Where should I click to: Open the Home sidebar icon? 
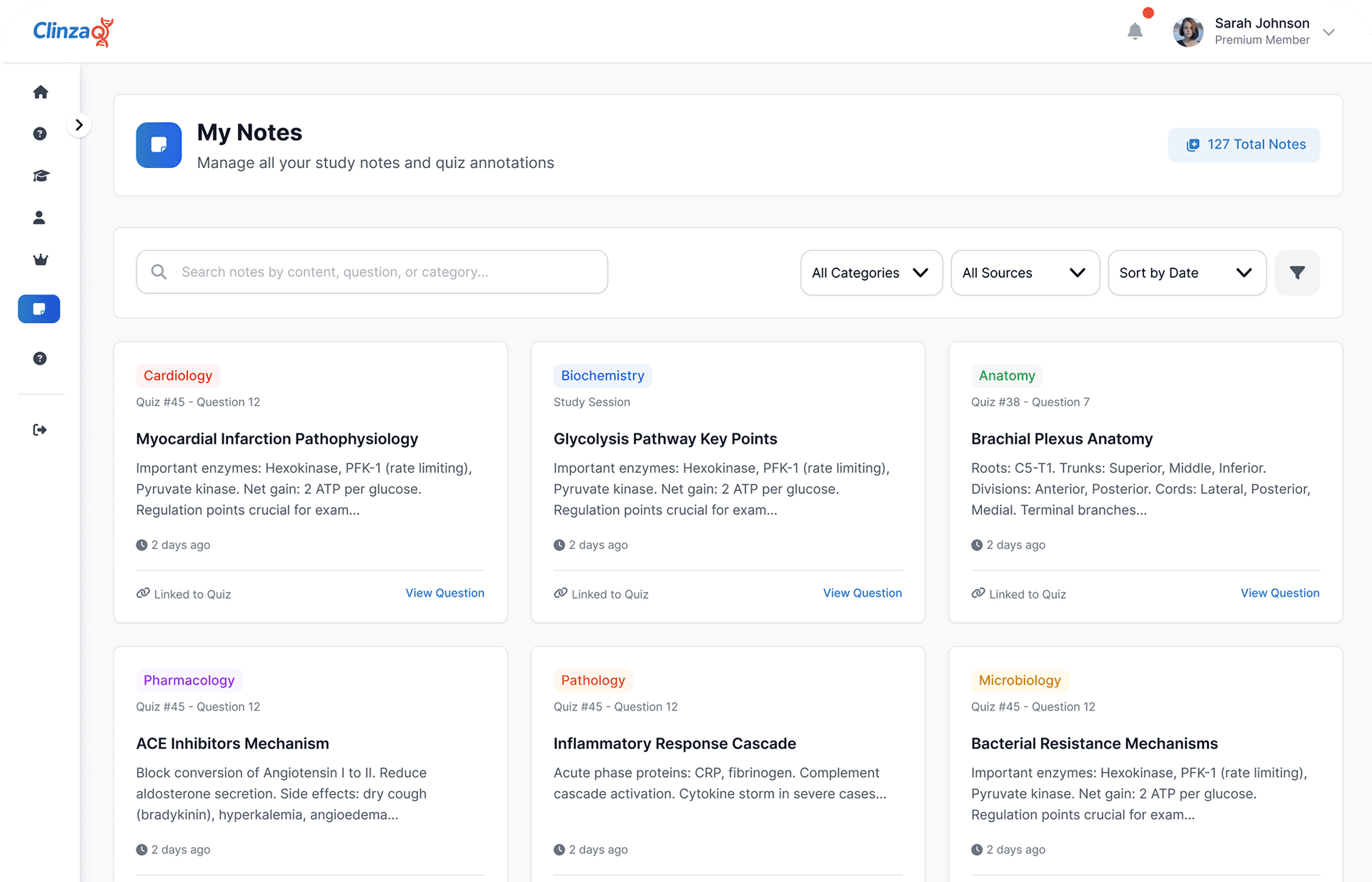click(x=41, y=92)
